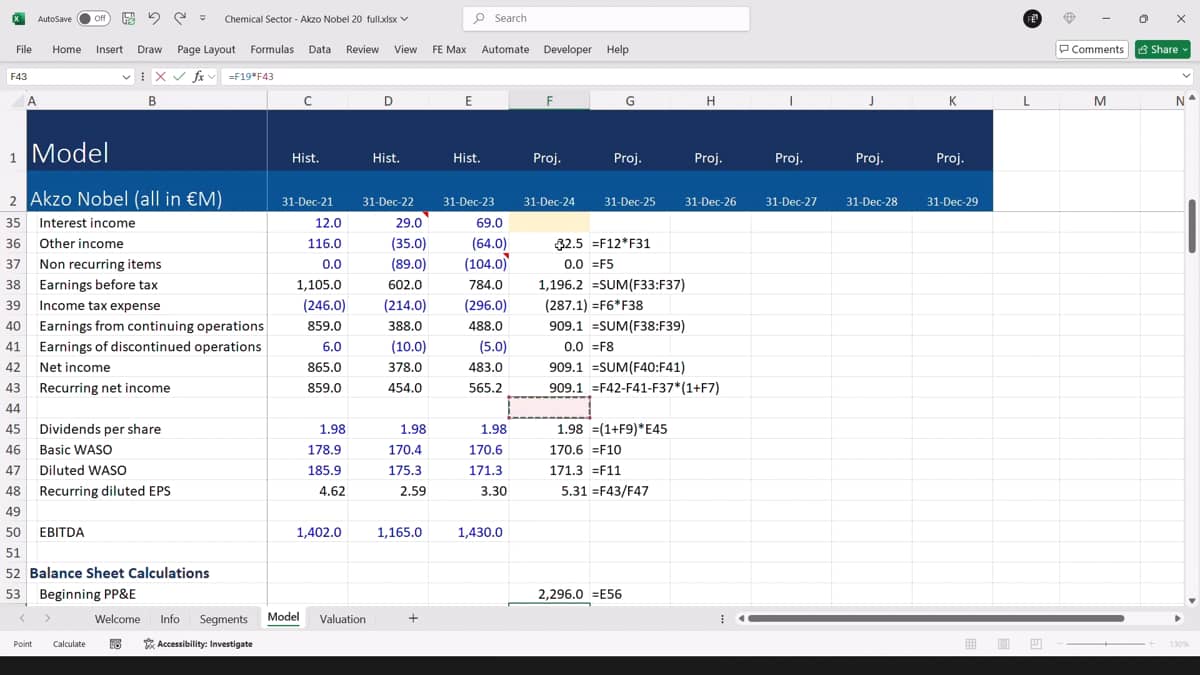Click the Recurring net income label
This screenshot has height=675, width=1200.
(x=105, y=388)
